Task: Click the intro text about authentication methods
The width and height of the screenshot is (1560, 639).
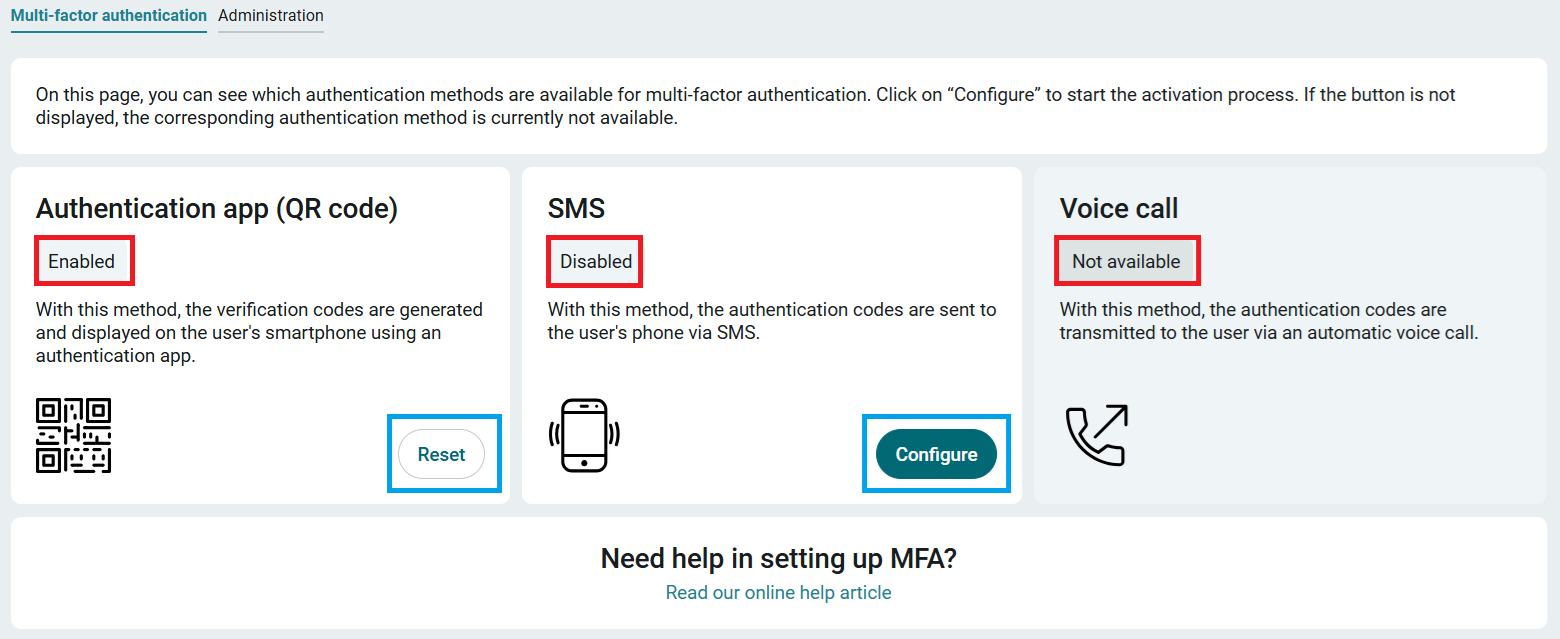Action: (746, 106)
